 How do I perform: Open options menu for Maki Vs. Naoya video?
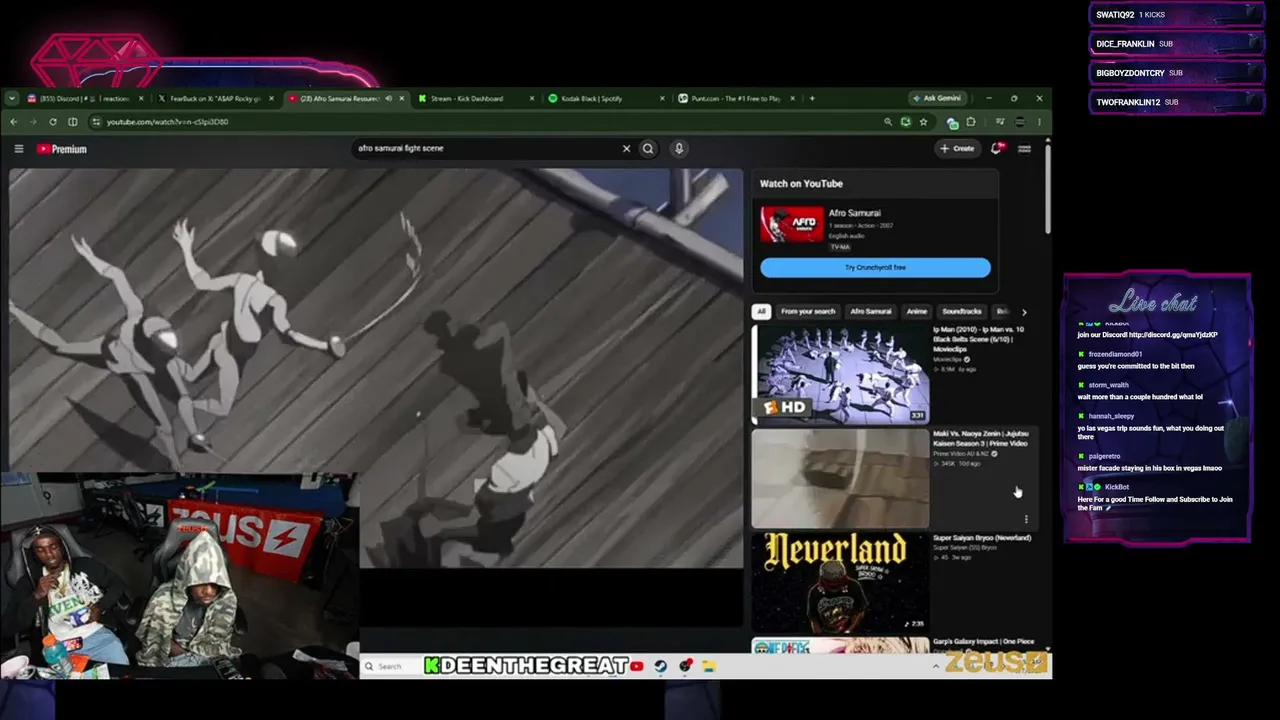tap(1026, 519)
